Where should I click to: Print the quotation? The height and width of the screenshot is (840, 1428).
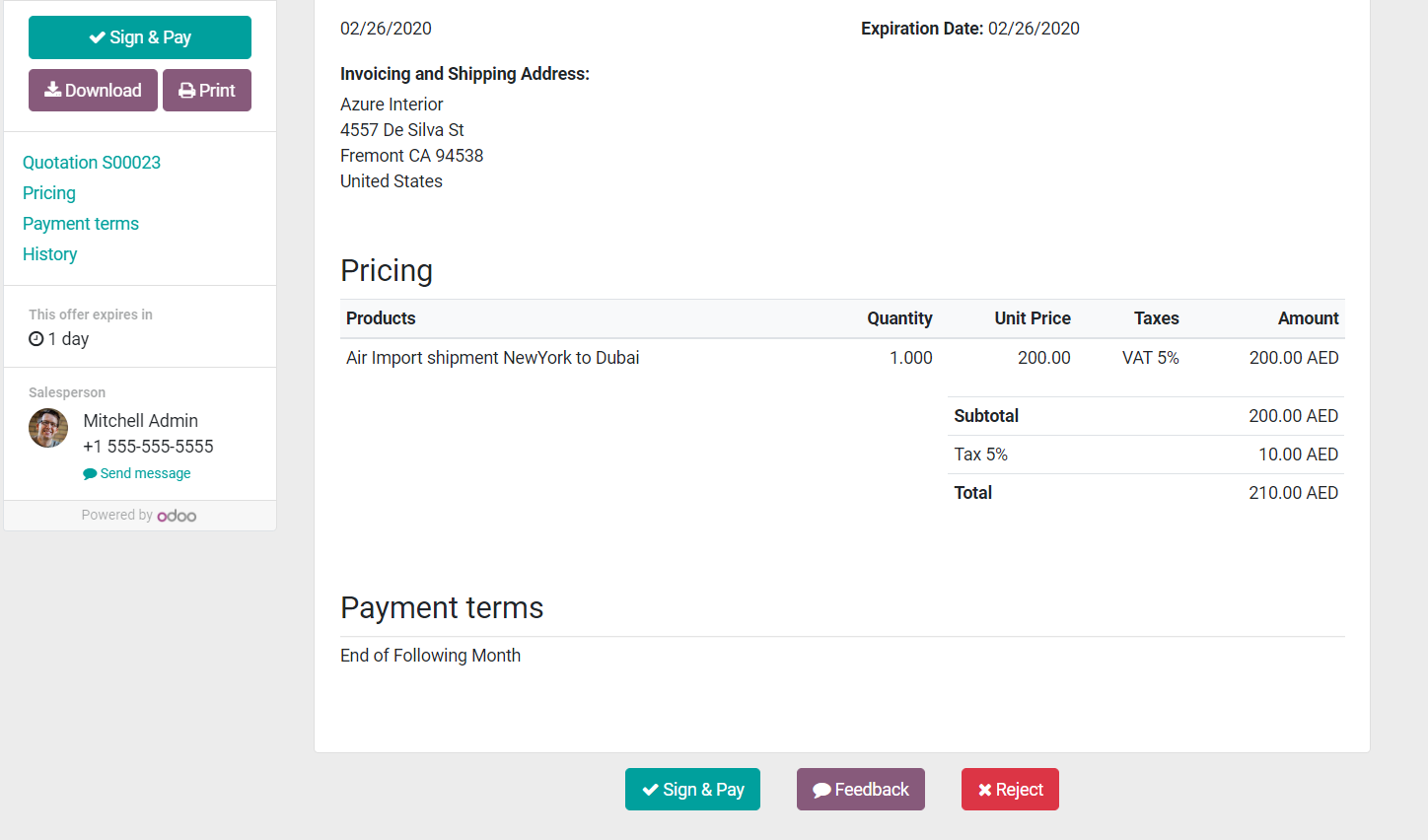pyautogui.click(x=207, y=91)
